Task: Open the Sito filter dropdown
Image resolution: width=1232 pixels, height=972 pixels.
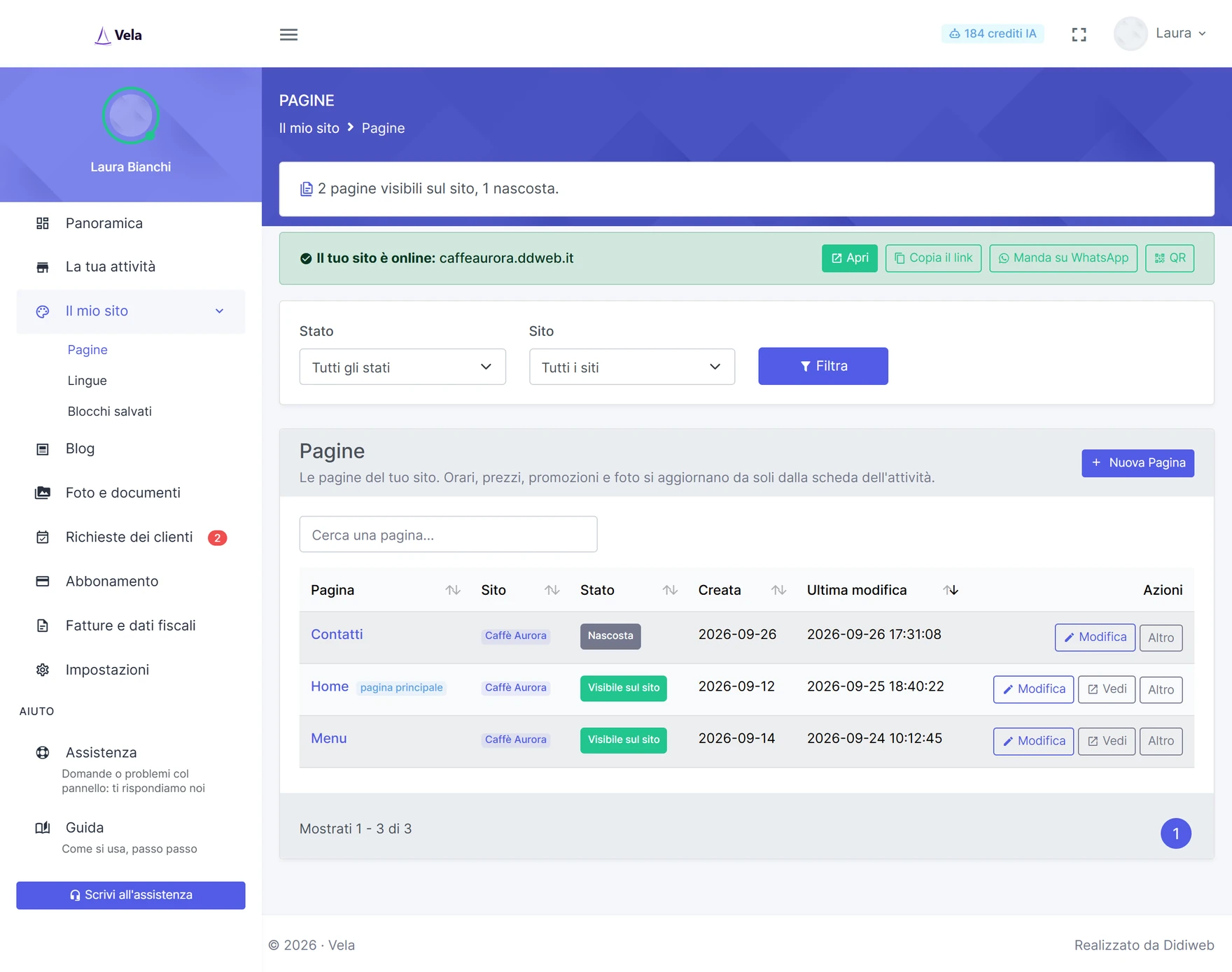Action: point(632,367)
